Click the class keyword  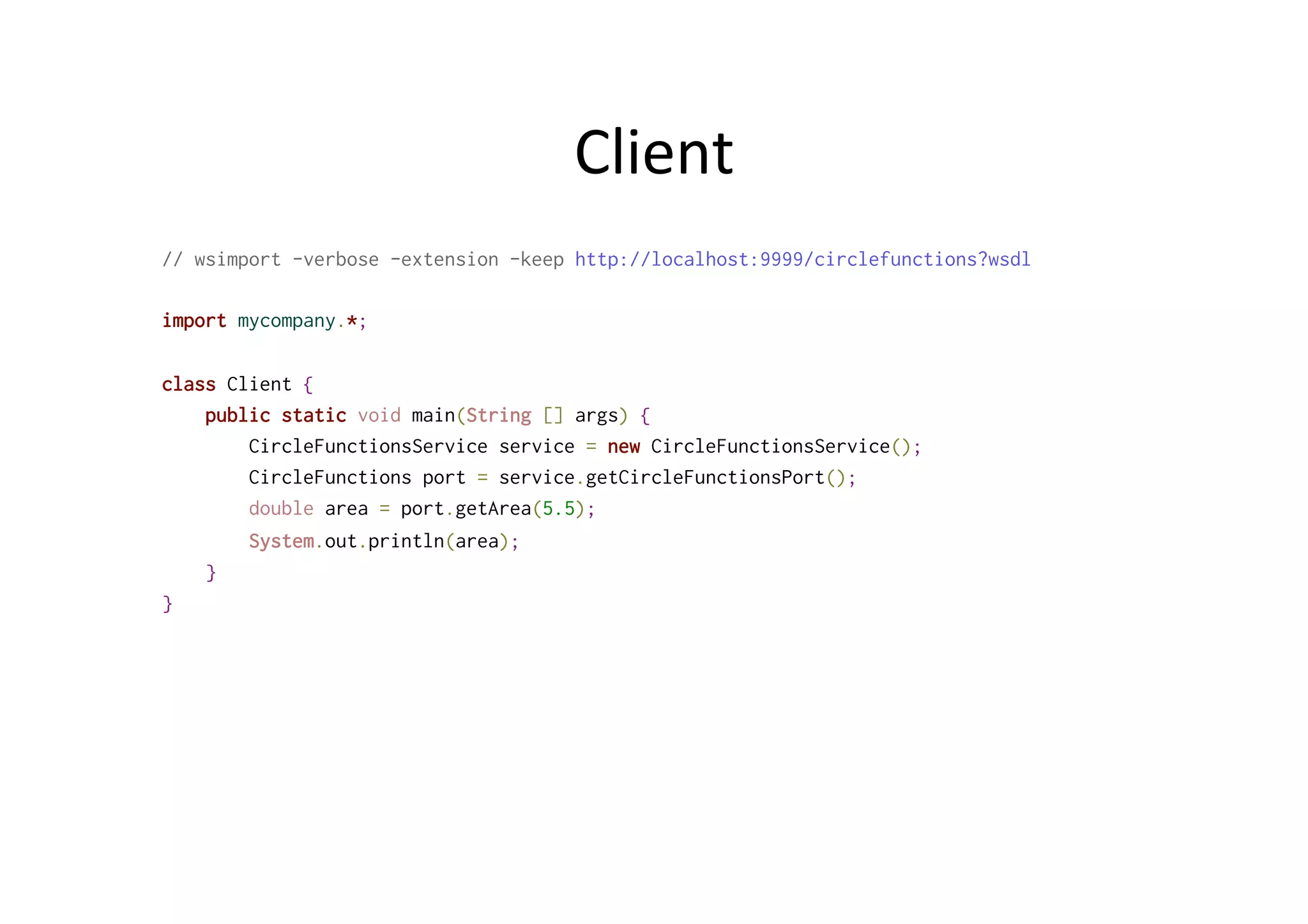[188, 384]
